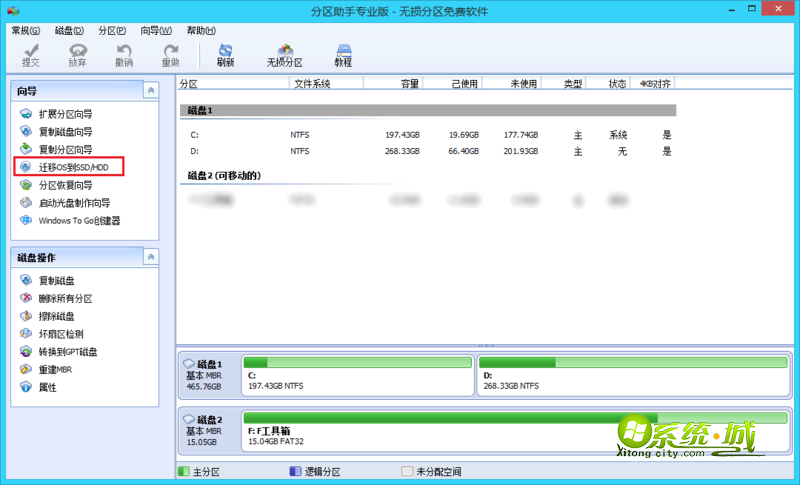Image resolution: width=800 pixels, height=485 pixels.
Task: Select the D: partition usage bar
Action: pos(633,363)
